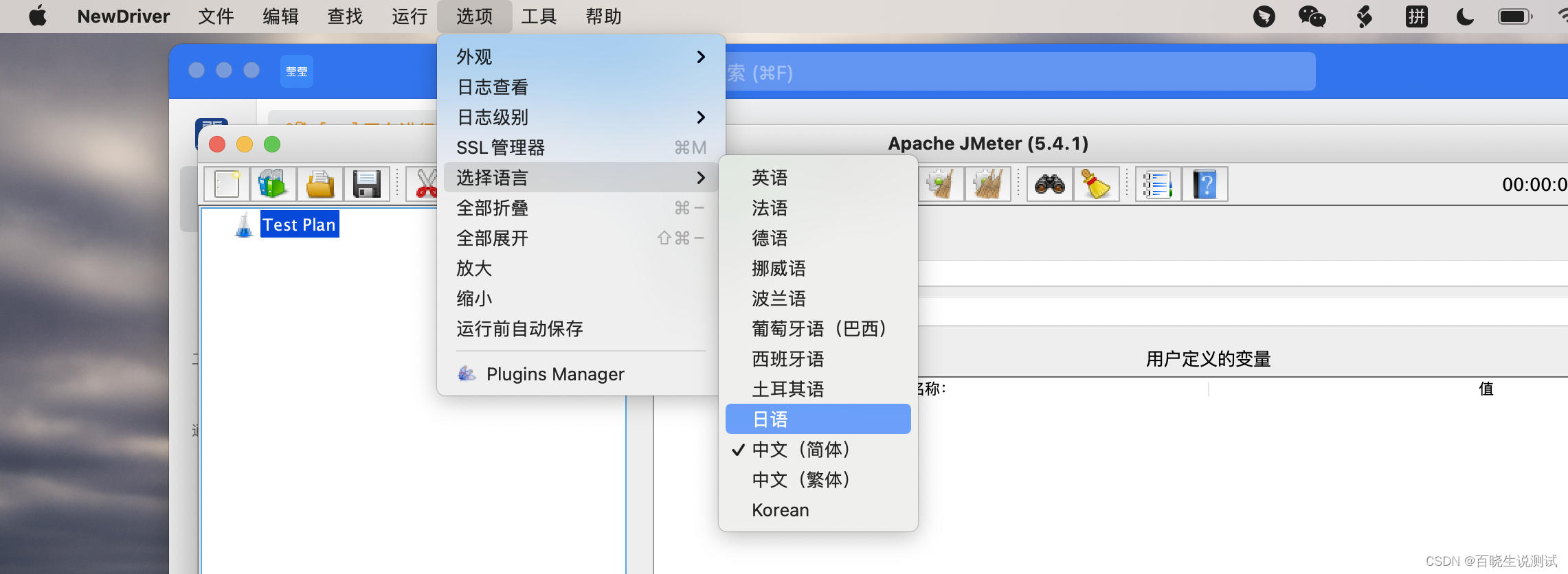Open the 选项 menu
The width and height of the screenshot is (1568, 574).
(x=474, y=16)
